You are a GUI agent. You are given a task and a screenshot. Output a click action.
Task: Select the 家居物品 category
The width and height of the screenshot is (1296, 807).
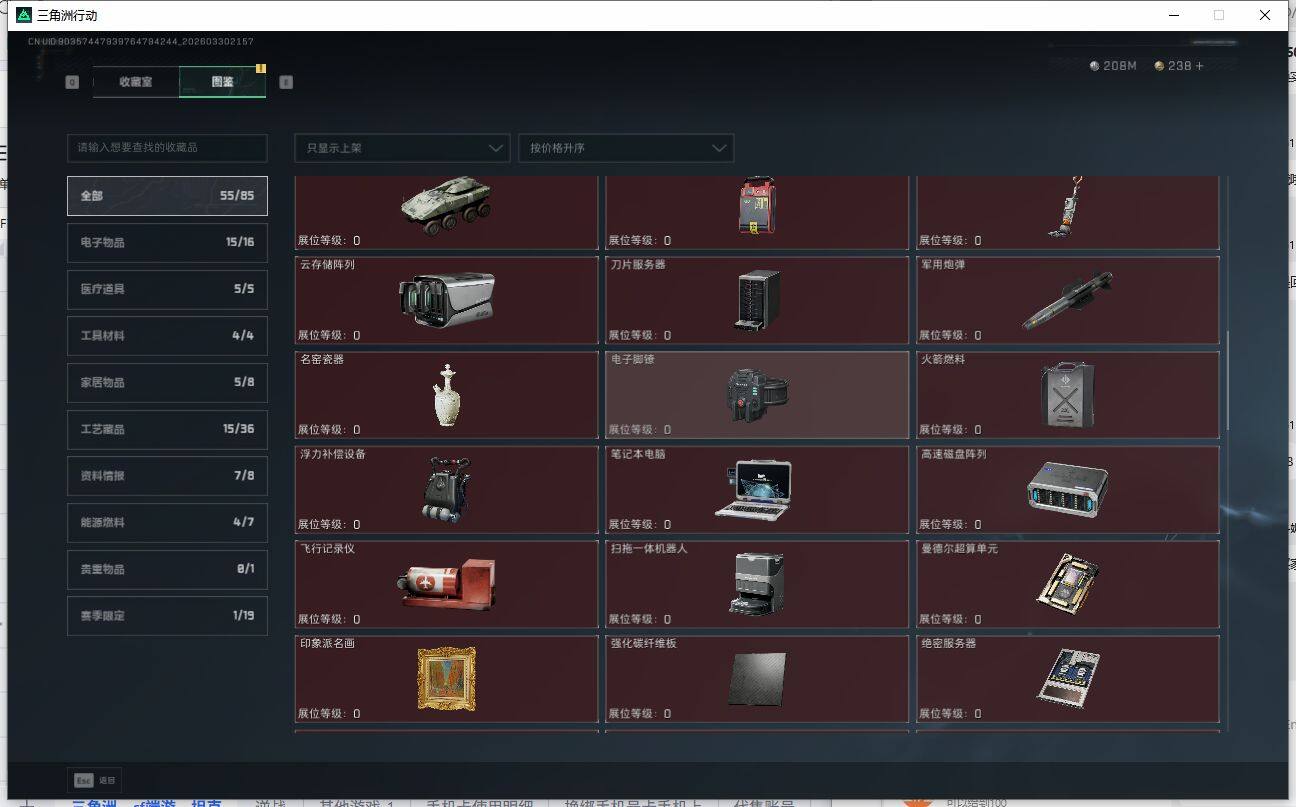(x=167, y=382)
